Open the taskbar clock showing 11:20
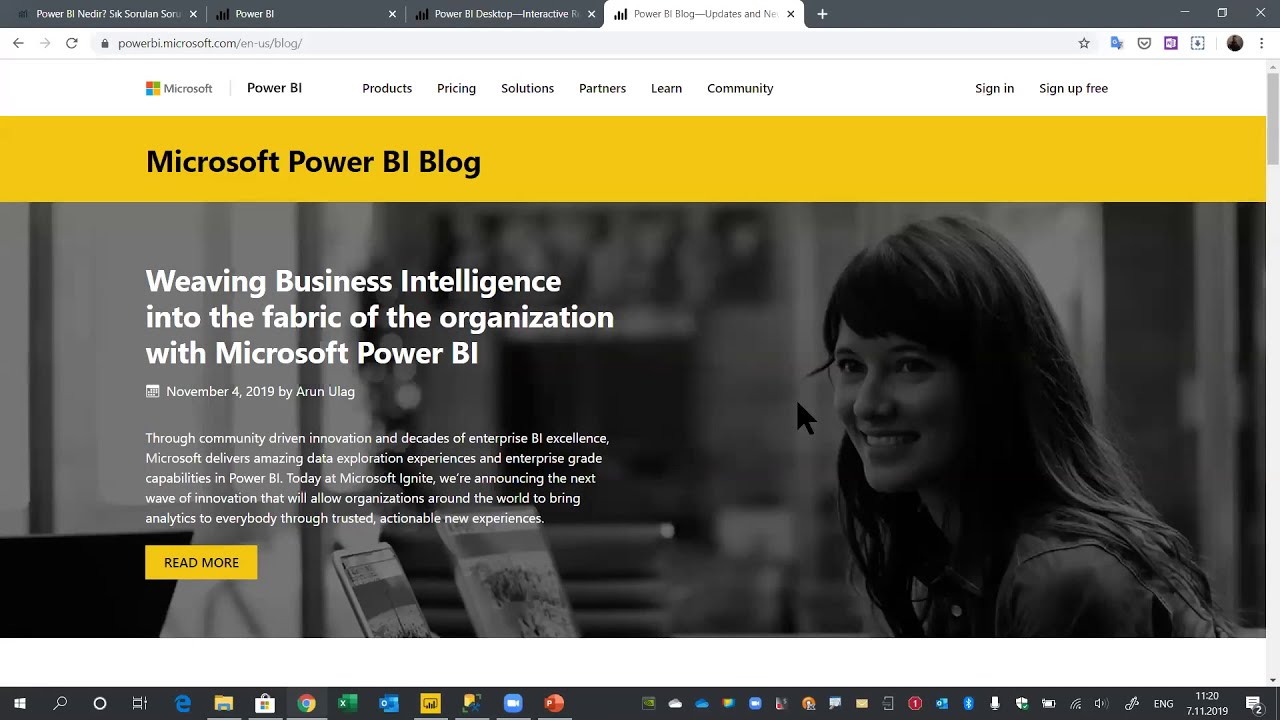1280x720 pixels. [1207, 704]
